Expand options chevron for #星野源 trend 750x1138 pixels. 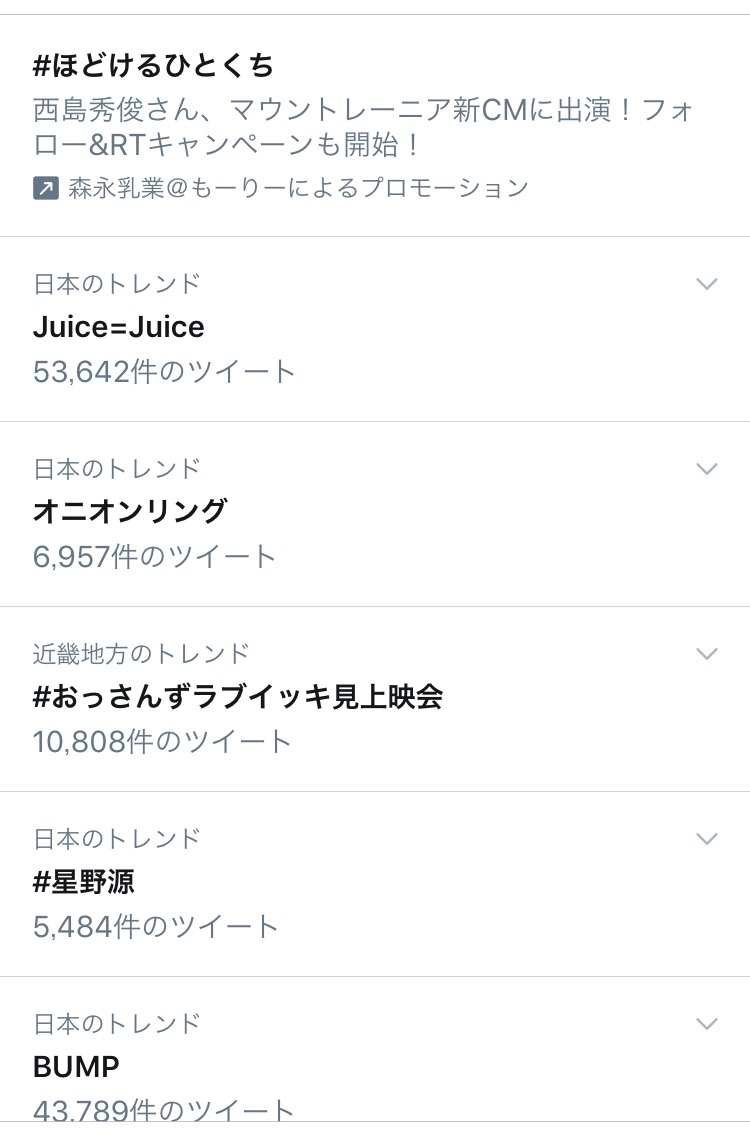[x=706, y=839]
